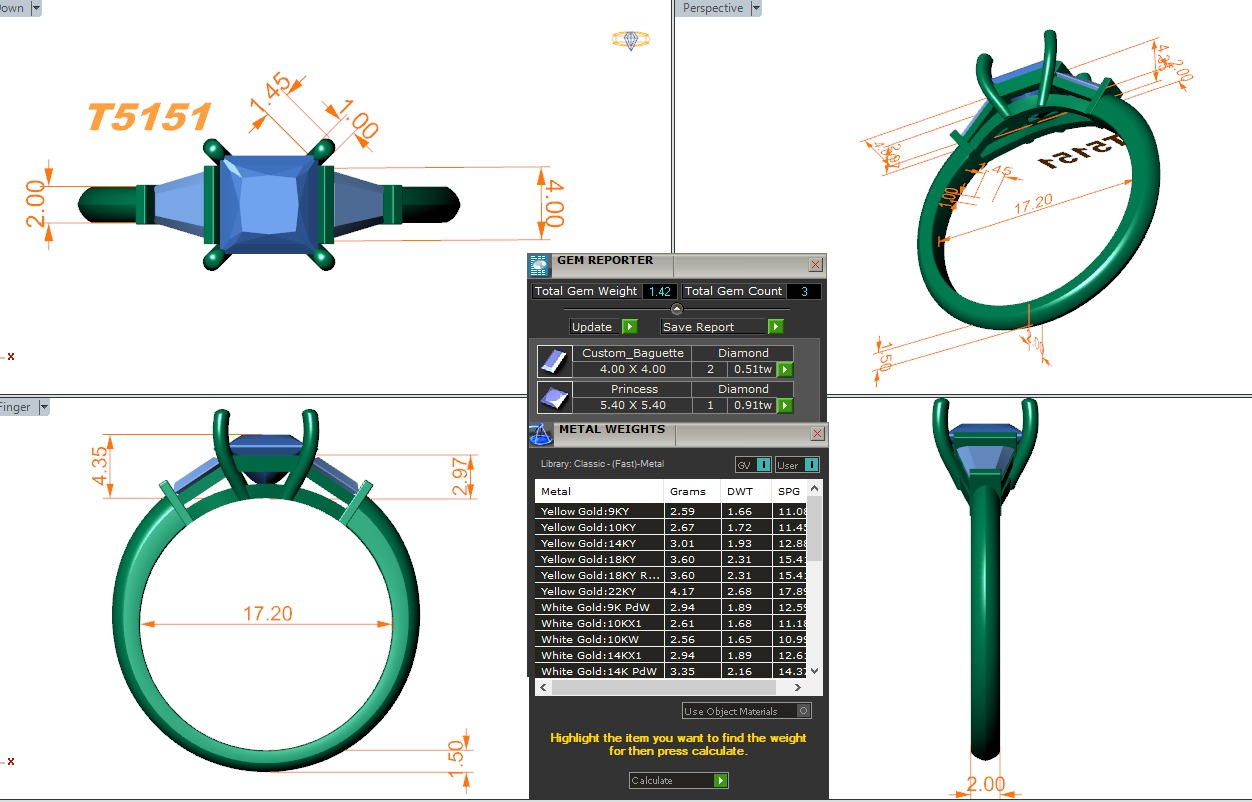Open the Looking Down viewport dropdown arrow
Screen dimensions: 1252x802
point(36,8)
